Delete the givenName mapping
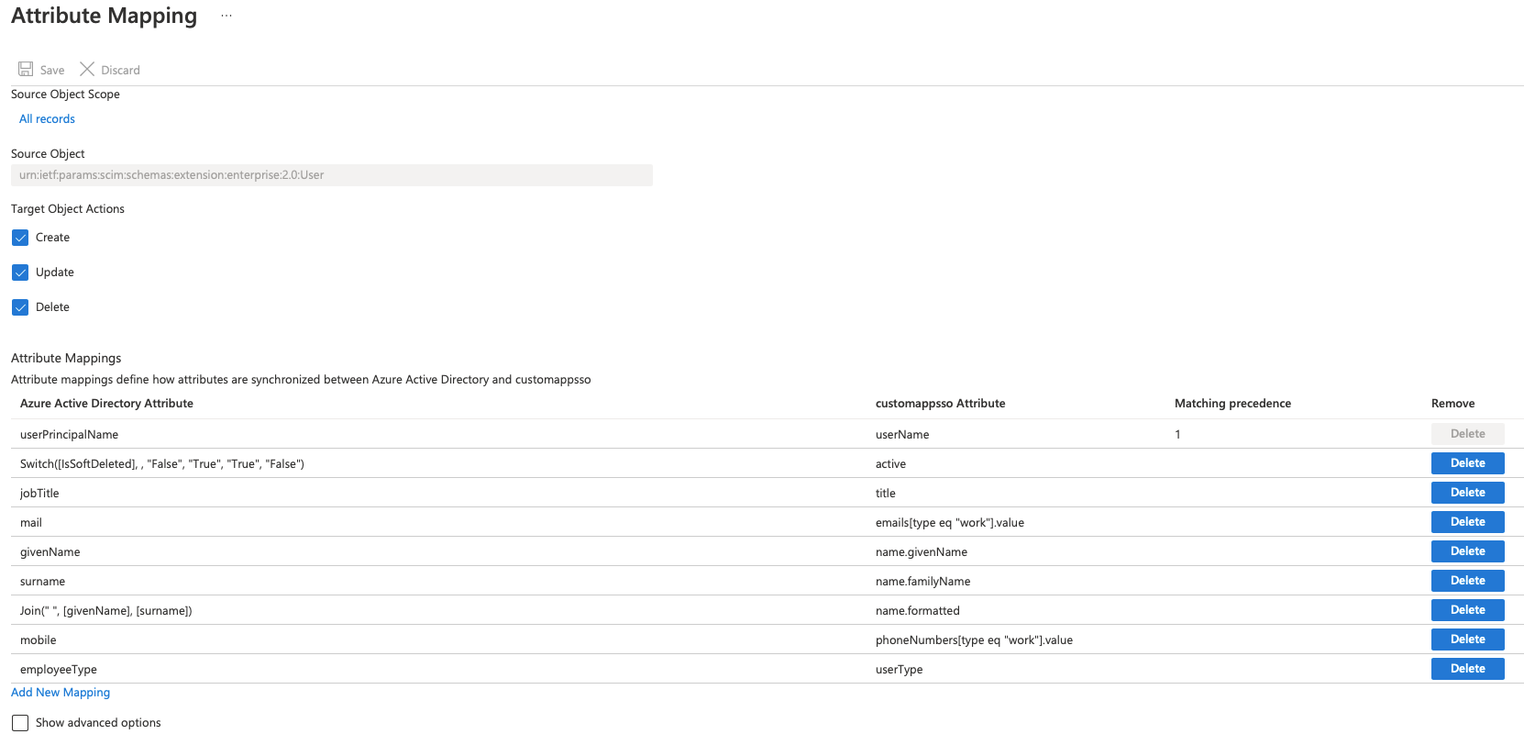Viewport: 1524px width, 734px height. [1467, 551]
